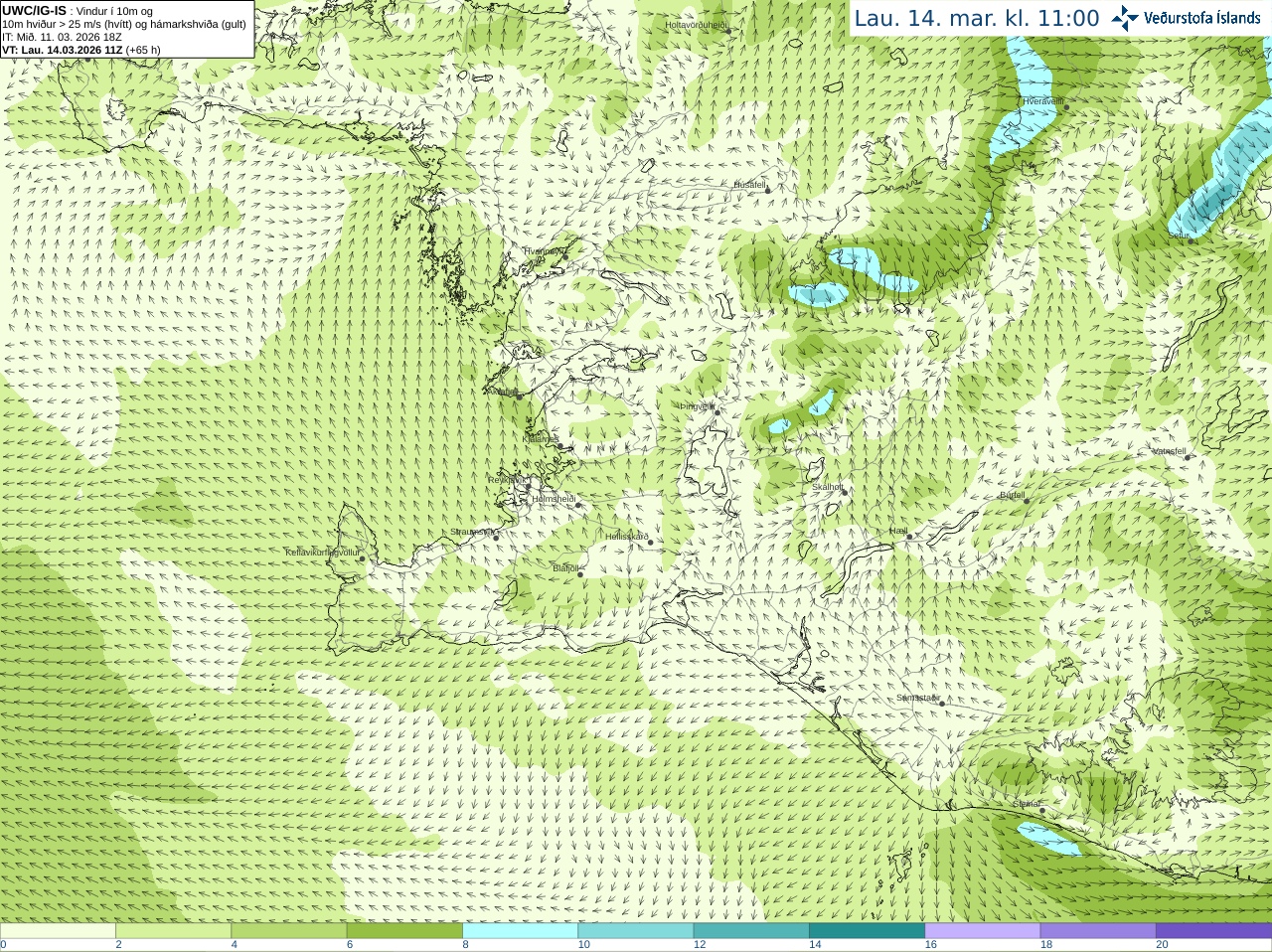
Task: Click the Skálholt station label
Action: point(828,487)
